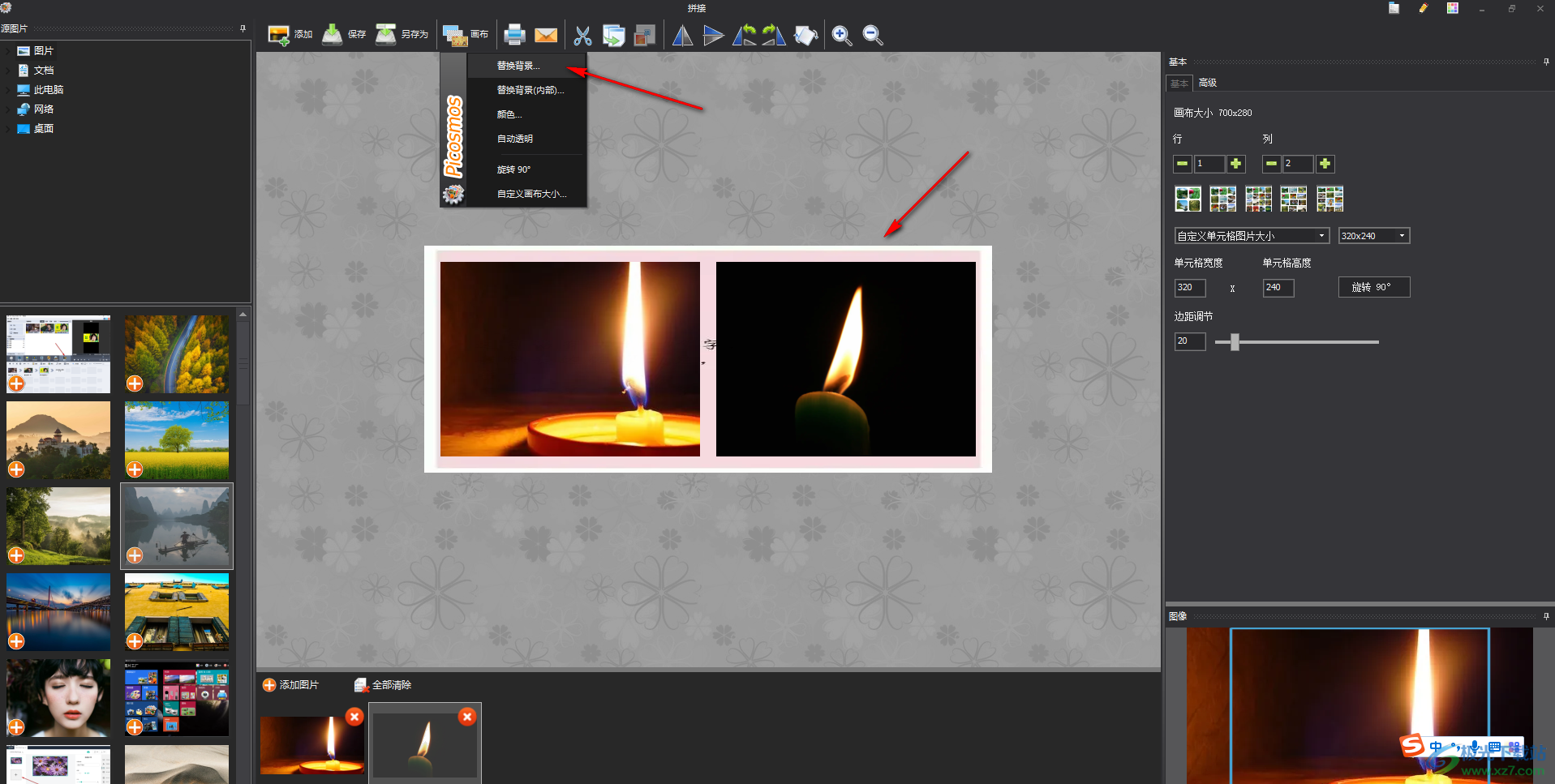Expand the 图片 tree node
1555x784 pixels.
9,50
